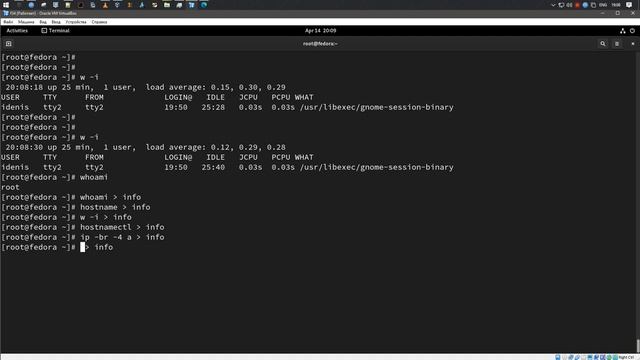Click the blue Edge icon at taskbar's right end
Screen dimensions: 640x360
pos(204,5)
